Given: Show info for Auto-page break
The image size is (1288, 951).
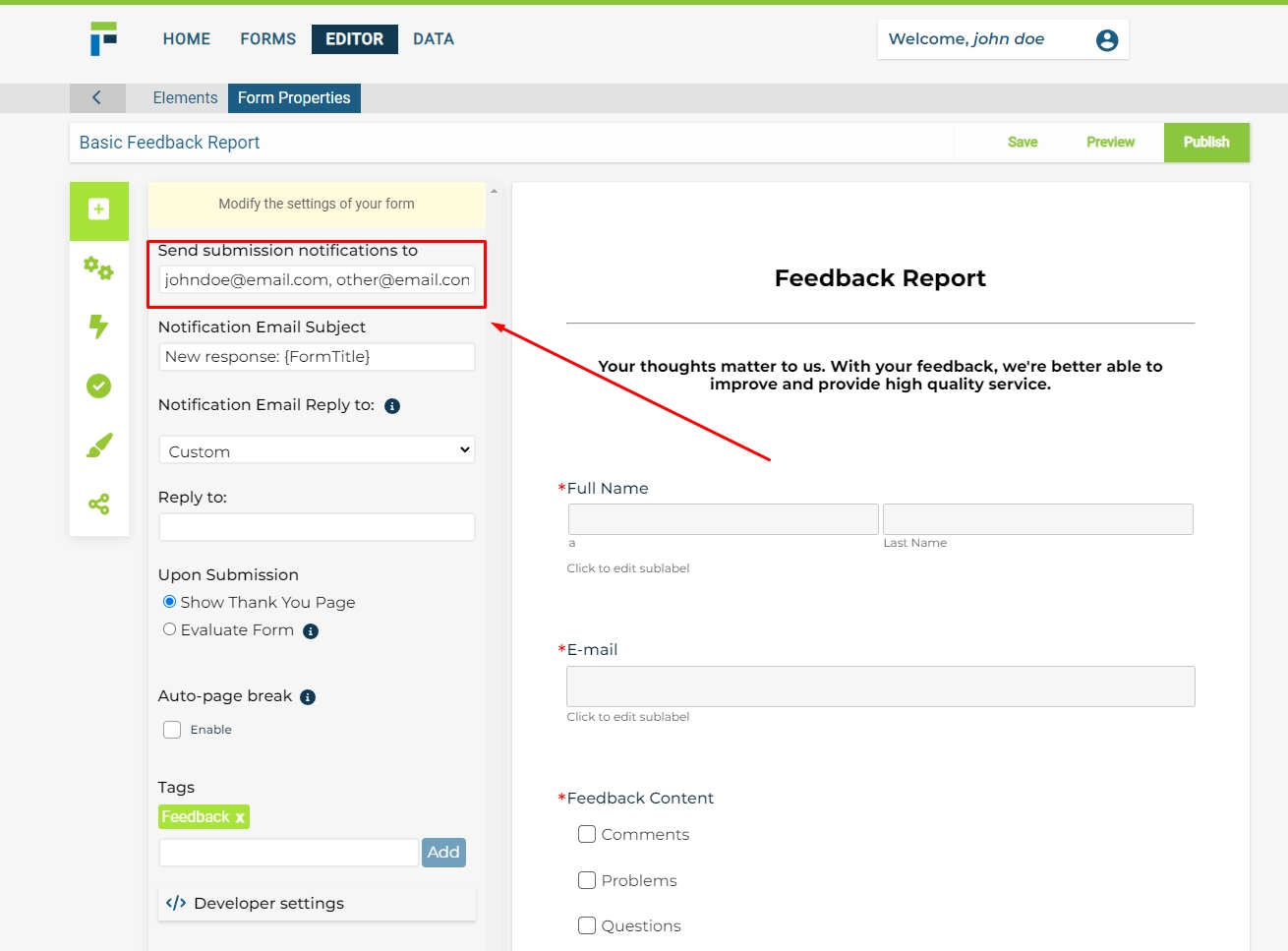Looking at the screenshot, I should tap(308, 697).
